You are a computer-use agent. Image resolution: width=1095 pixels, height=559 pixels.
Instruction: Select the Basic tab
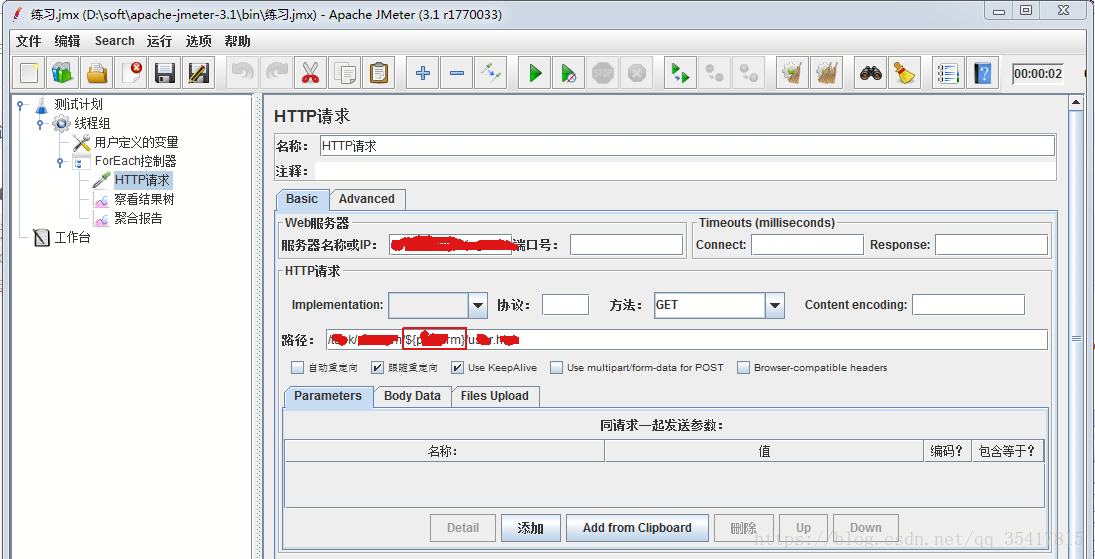(x=302, y=199)
